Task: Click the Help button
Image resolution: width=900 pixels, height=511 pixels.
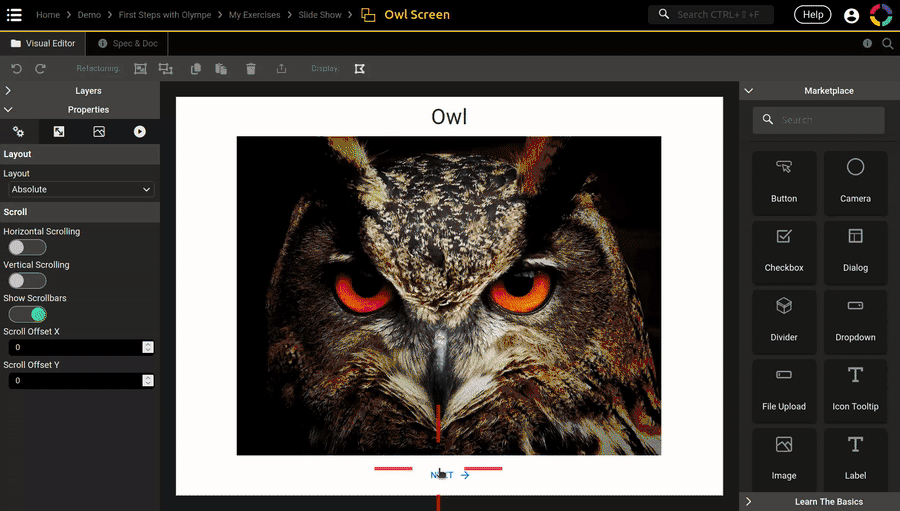Action: [812, 15]
